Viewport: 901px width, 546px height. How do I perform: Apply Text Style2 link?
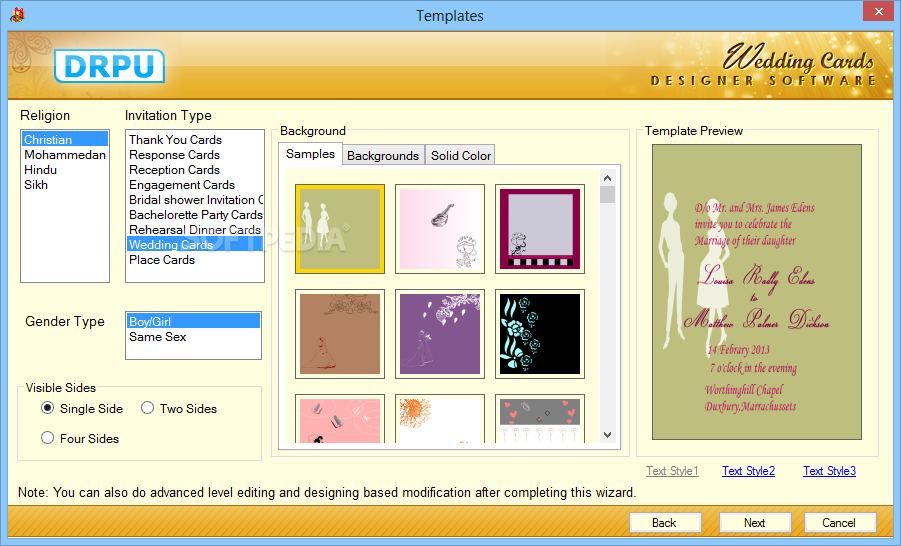[x=748, y=471]
